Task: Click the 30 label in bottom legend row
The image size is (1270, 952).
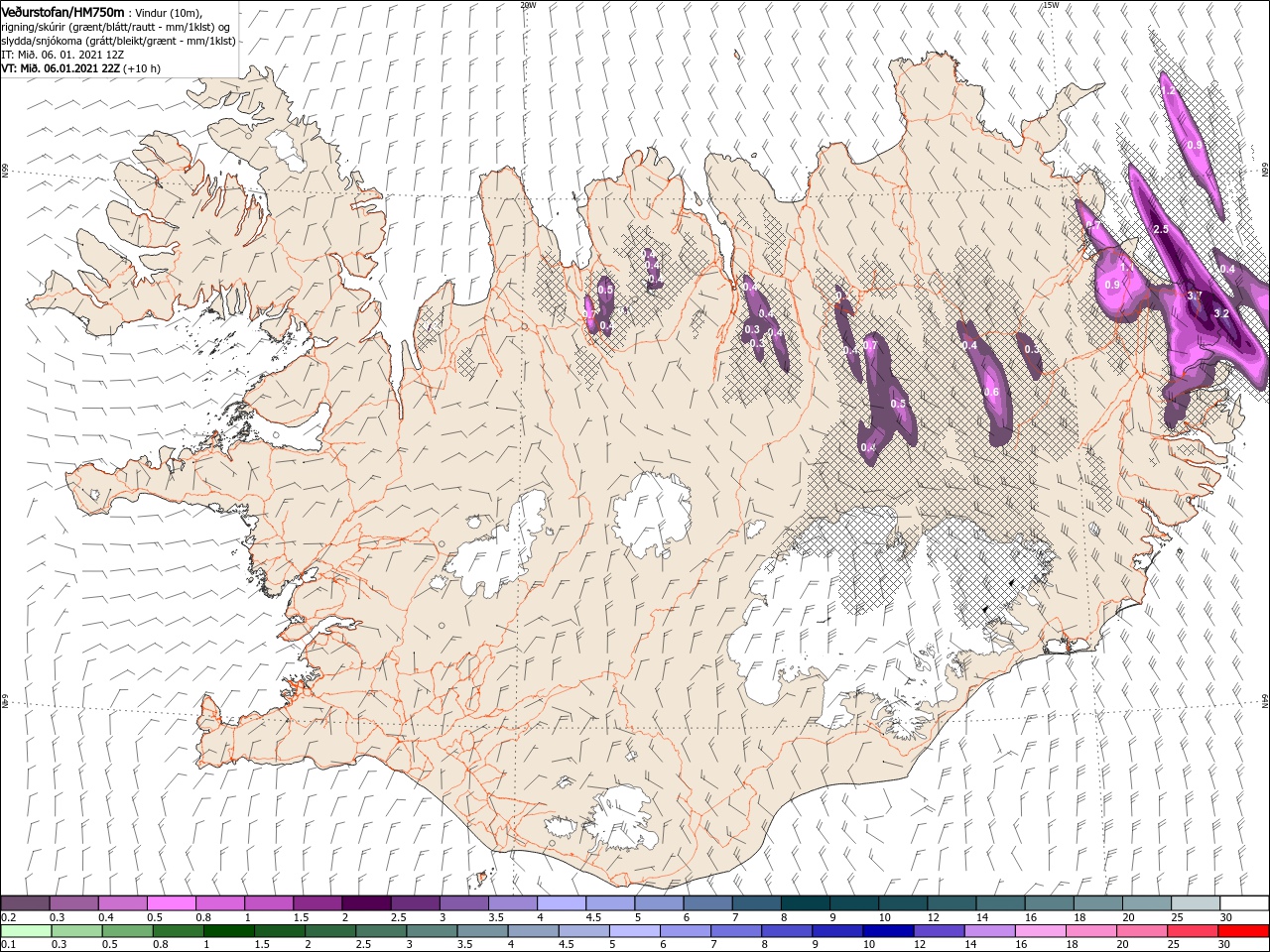Action: coord(1225,944)
